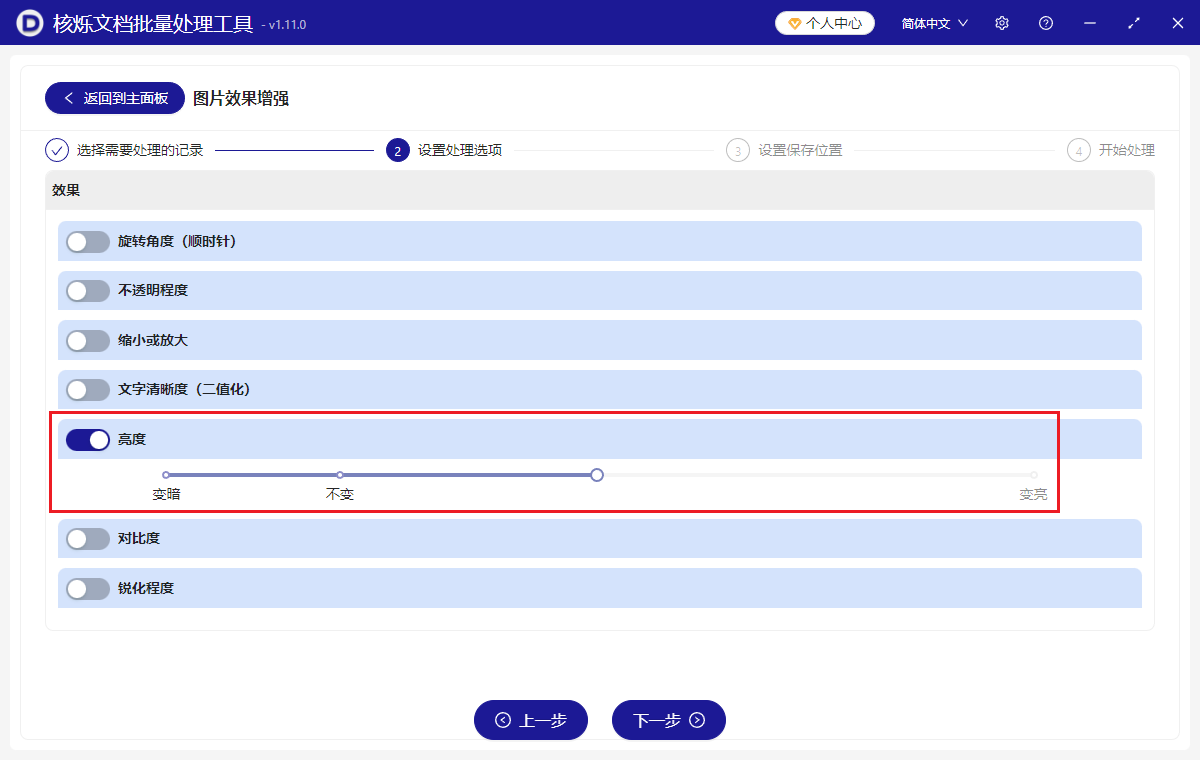Enable the 旋转角度 rotation toggle
The image size is (1200, 760).
tap(87, 241)
